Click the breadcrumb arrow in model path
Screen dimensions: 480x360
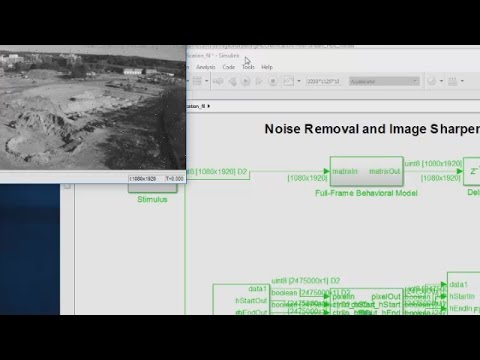pos(209,106)
